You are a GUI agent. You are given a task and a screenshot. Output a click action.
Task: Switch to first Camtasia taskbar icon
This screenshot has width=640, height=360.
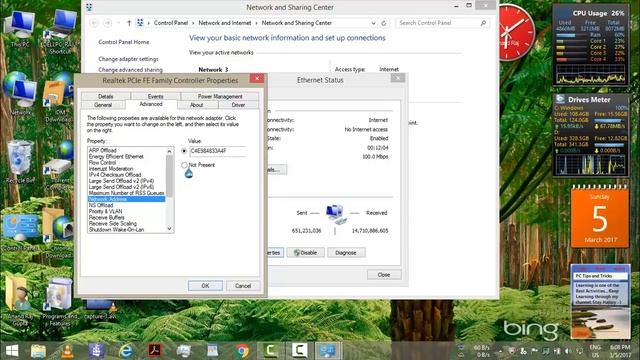tap(270, 350)
